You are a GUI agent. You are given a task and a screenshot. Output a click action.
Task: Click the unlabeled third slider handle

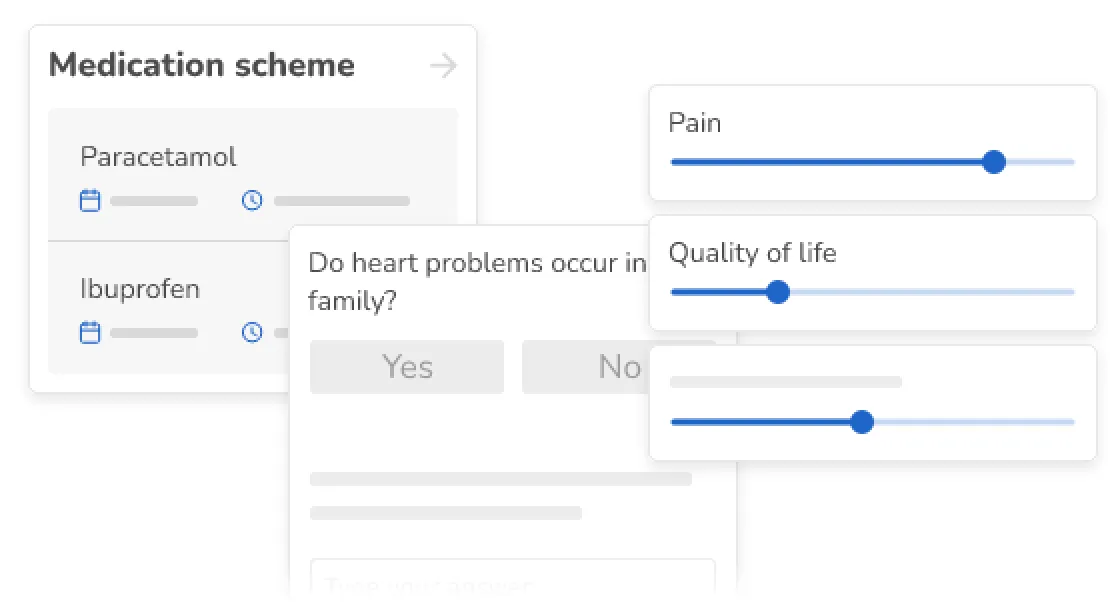[861, 422]
